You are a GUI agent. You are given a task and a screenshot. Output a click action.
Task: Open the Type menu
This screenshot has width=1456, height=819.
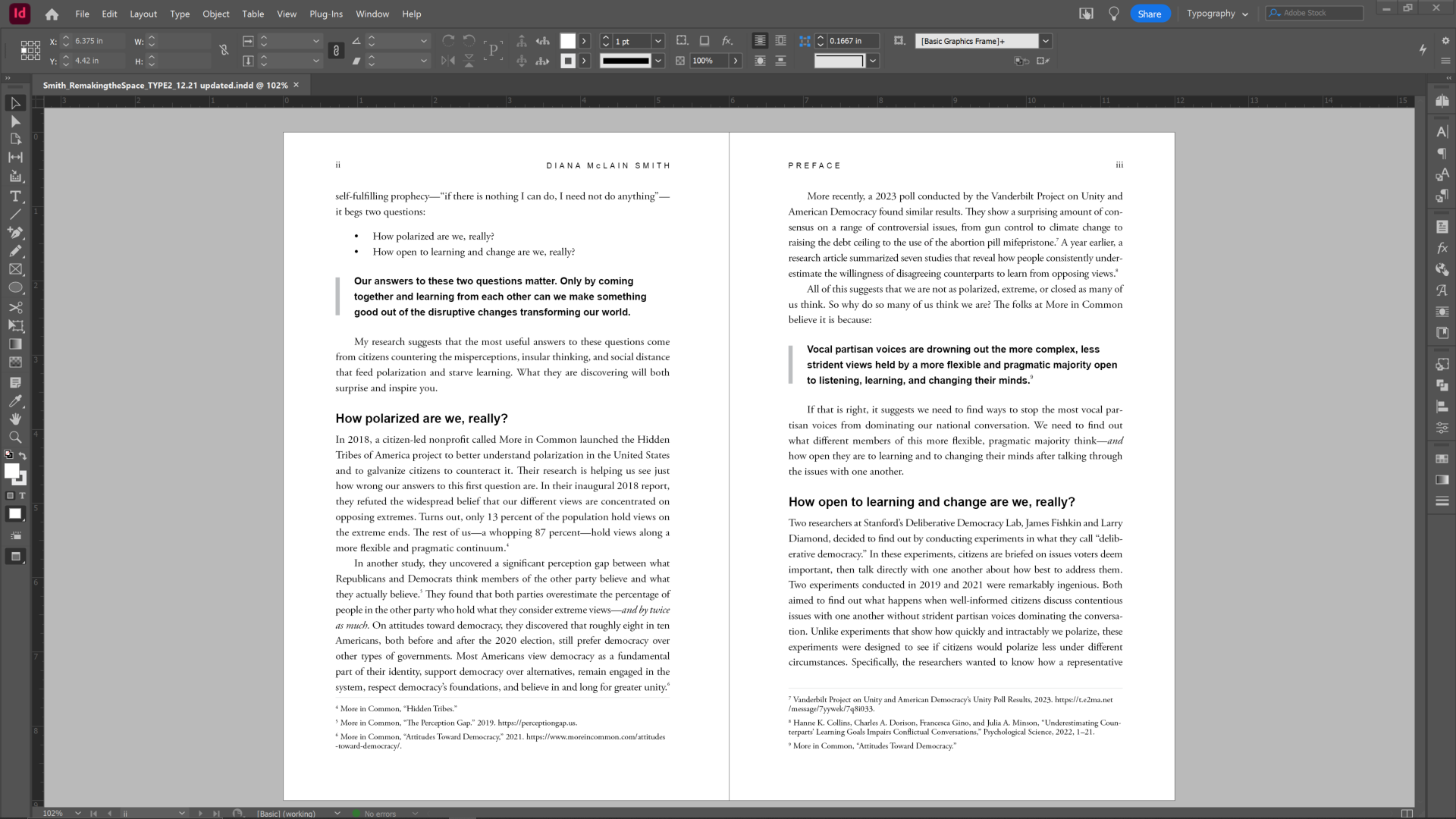coord(180,14)
